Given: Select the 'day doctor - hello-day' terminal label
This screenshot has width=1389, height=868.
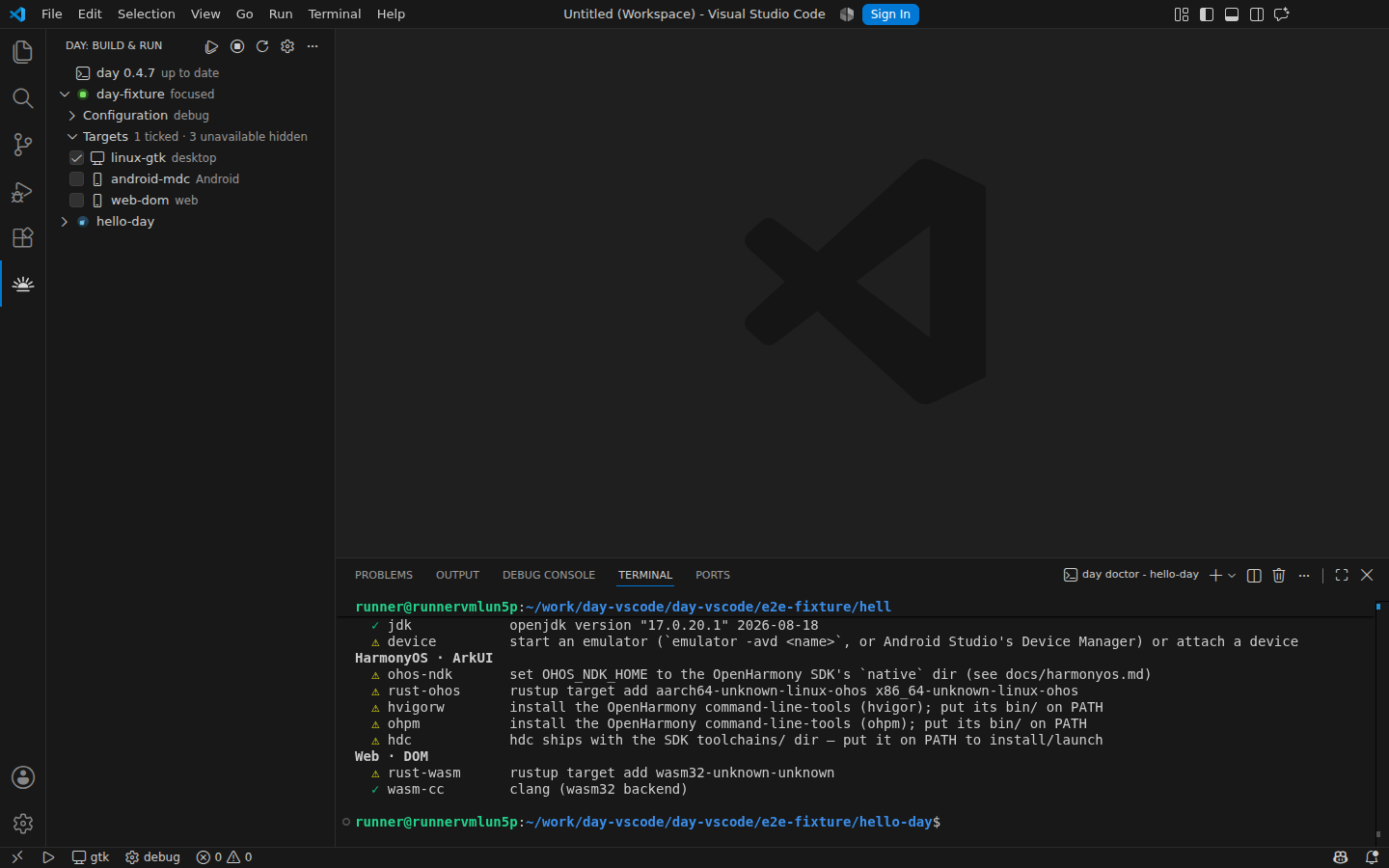Looking at the screenshot, I should pos(1131,575).
